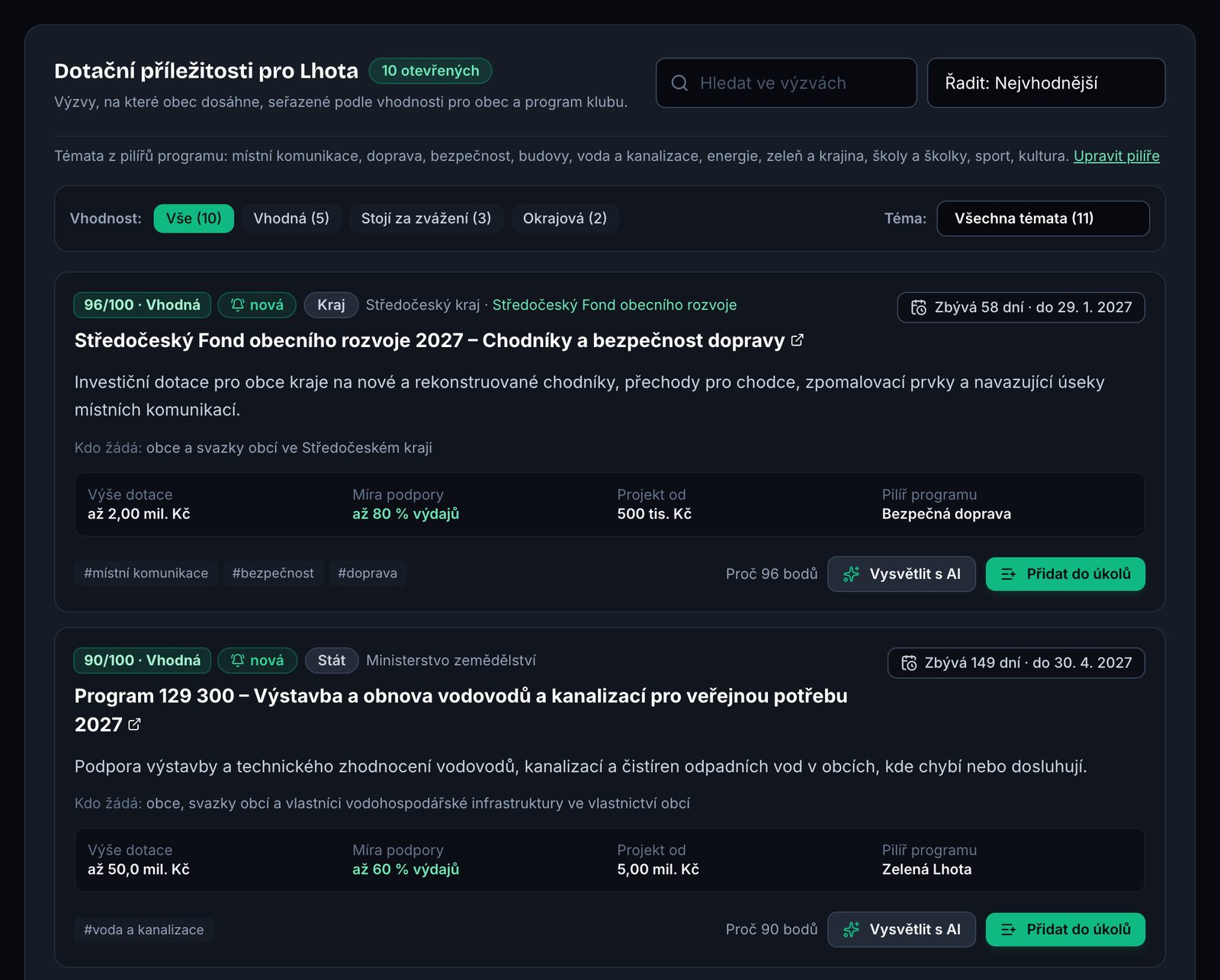Open title Program 129 300 – Výstavba a obnova vodovodů

(x=461, y=710)
